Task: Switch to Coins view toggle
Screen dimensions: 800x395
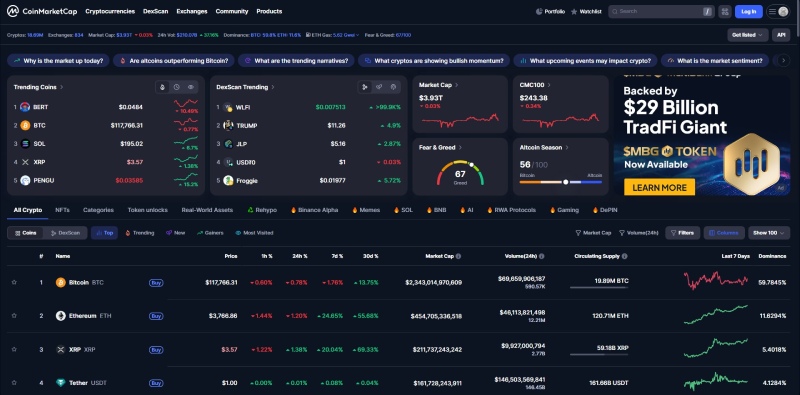Action: (x=26, y=233)
